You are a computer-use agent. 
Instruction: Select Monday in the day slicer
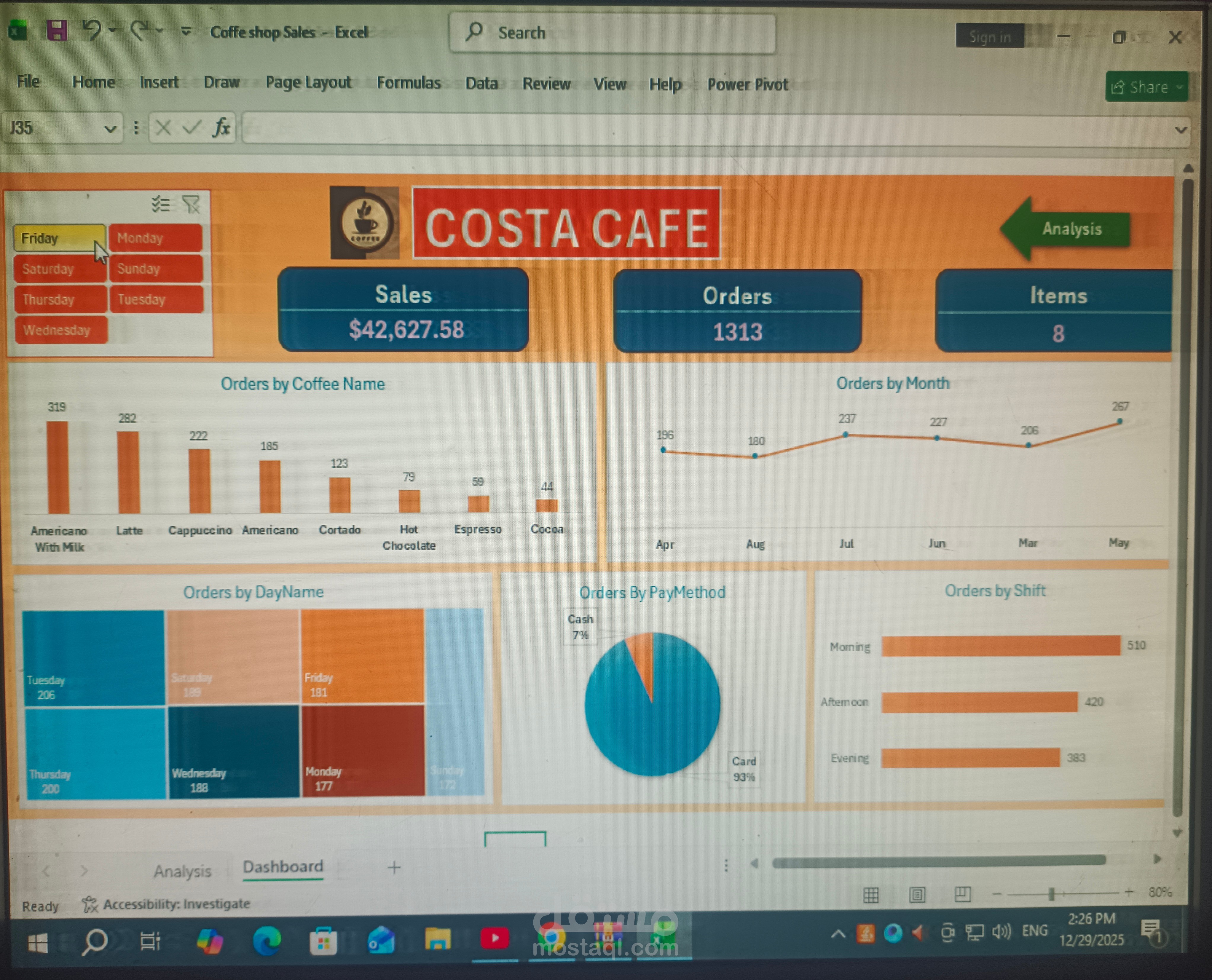point(156,238)
